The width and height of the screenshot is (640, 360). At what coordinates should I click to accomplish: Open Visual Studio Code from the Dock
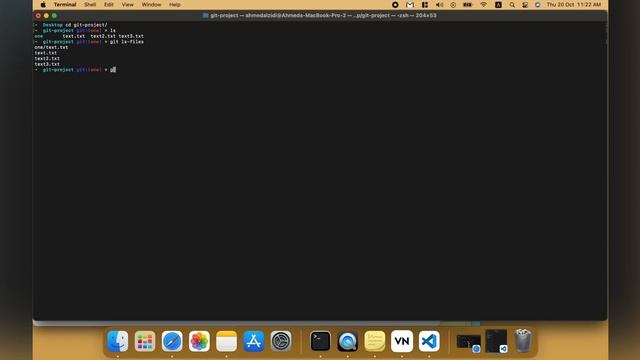click(429, 341)
